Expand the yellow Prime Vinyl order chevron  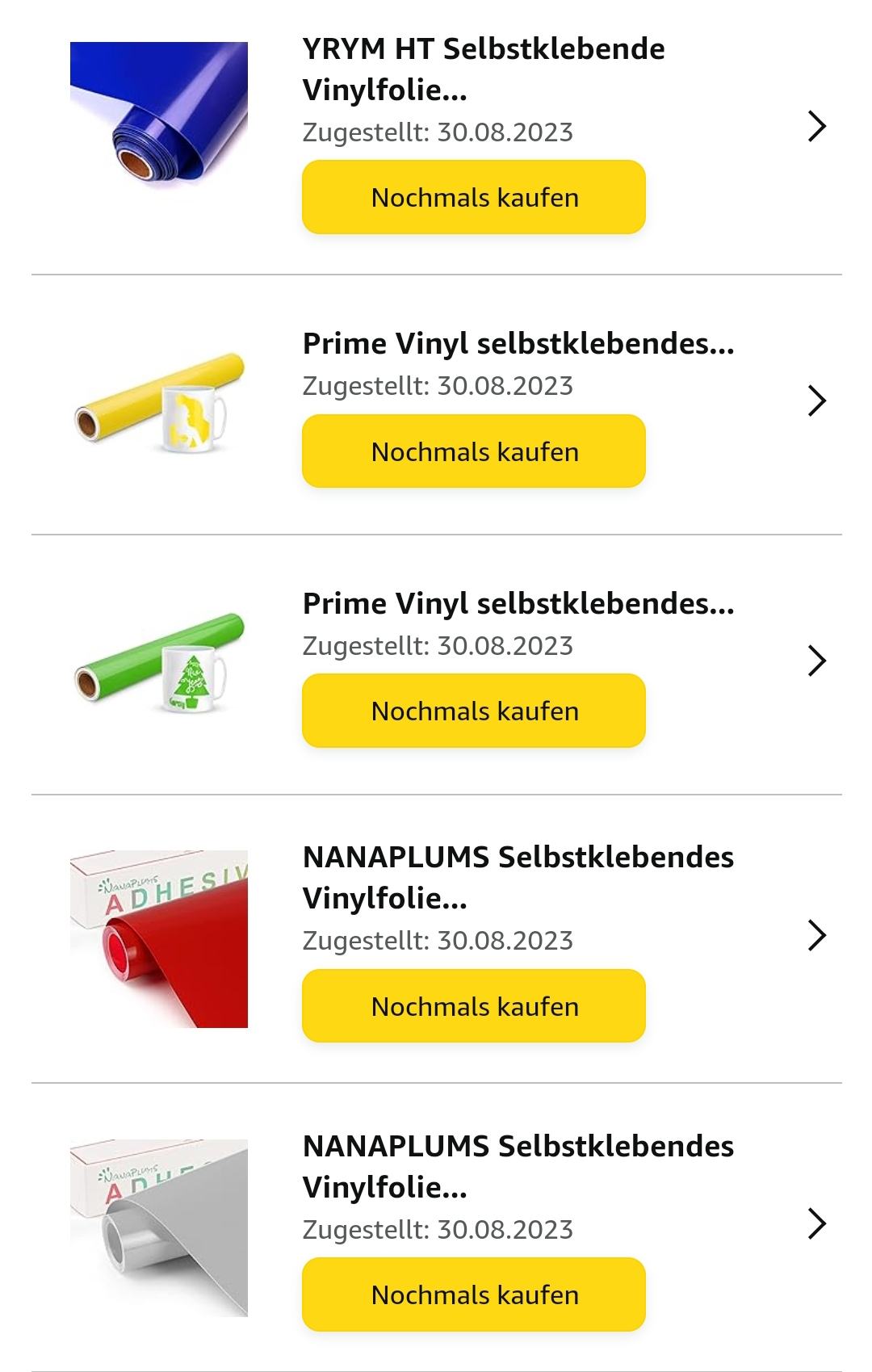[817, 401]
